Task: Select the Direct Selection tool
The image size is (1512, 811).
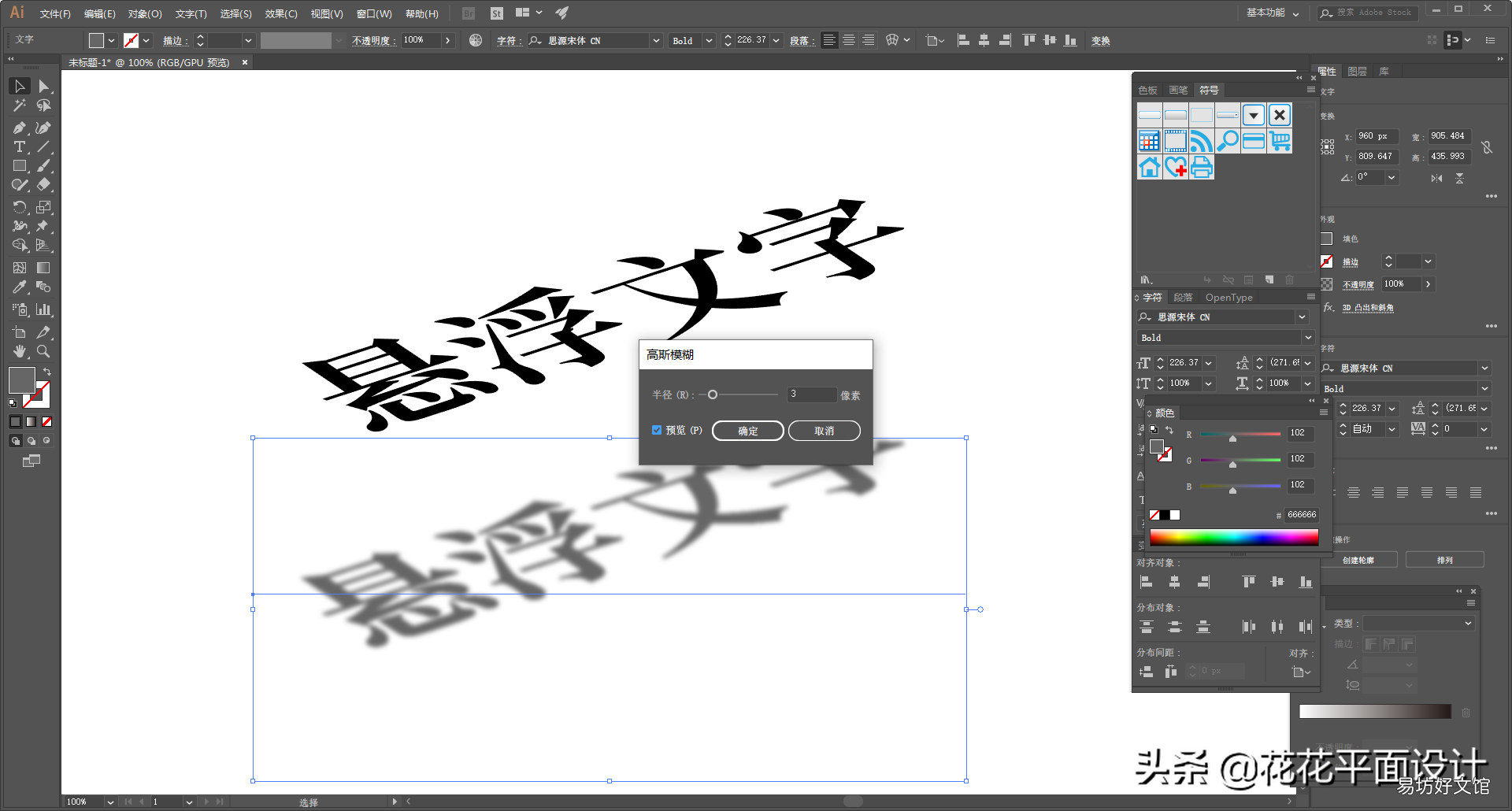Action: tap(44, 86)
